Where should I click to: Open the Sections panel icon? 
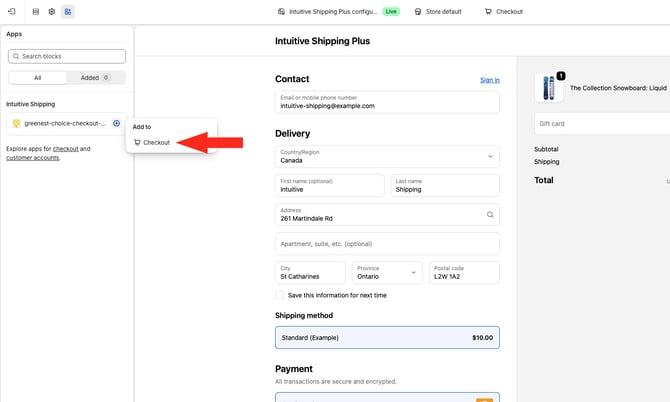[x=36, y=12]
